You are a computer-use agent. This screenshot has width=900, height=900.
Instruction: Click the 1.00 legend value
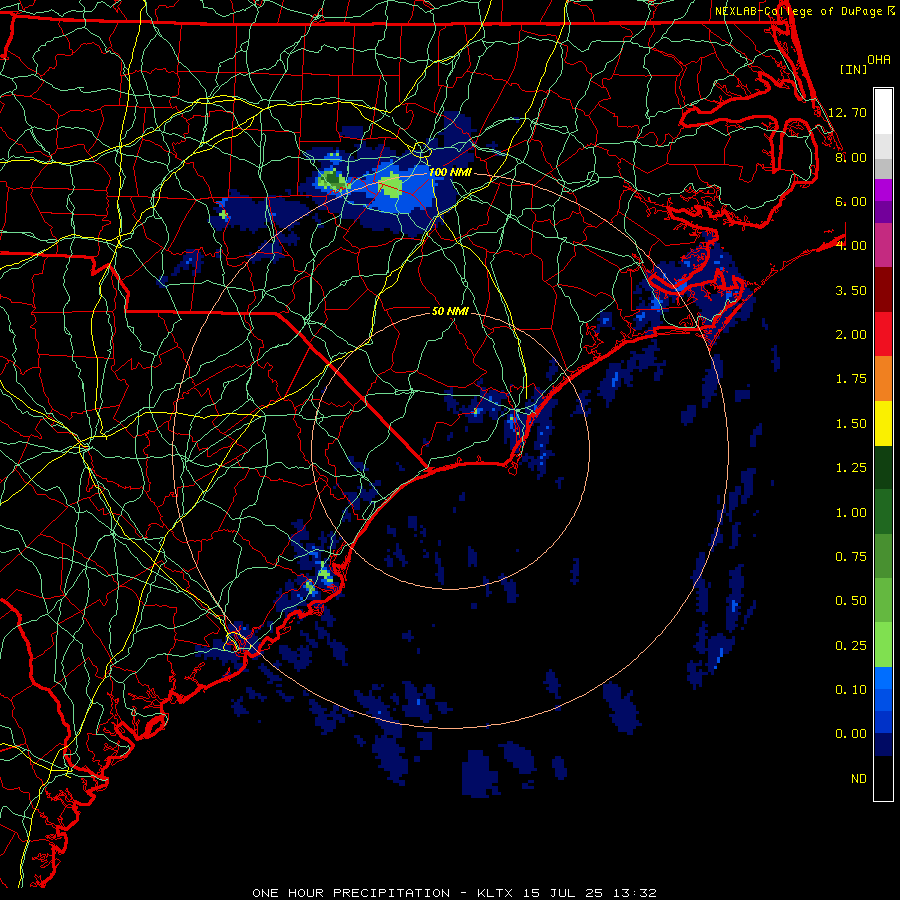[851, 513]
